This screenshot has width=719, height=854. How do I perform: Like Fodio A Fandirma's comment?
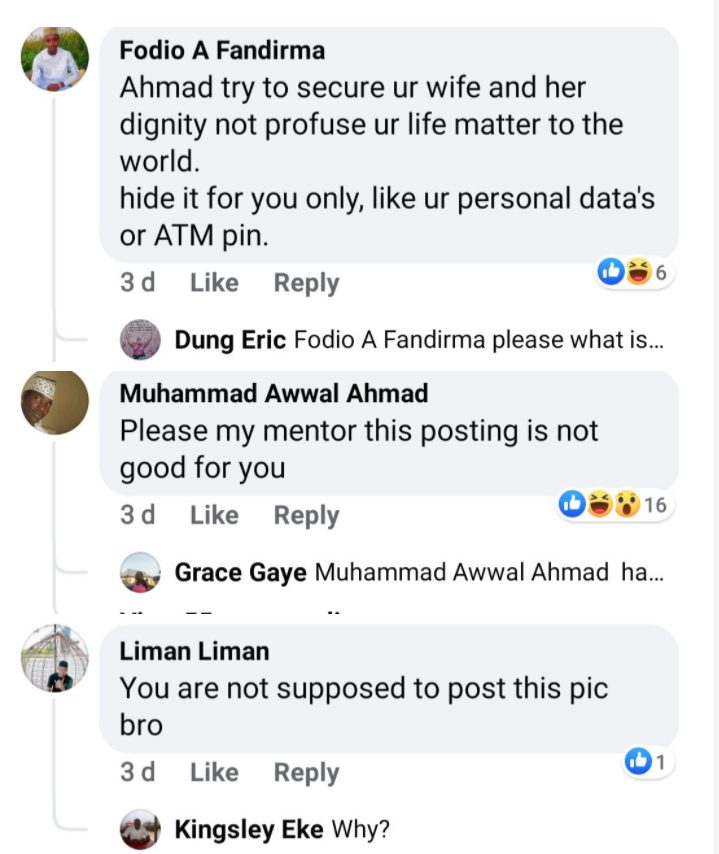pyautogui.click(x=214, y=283)
